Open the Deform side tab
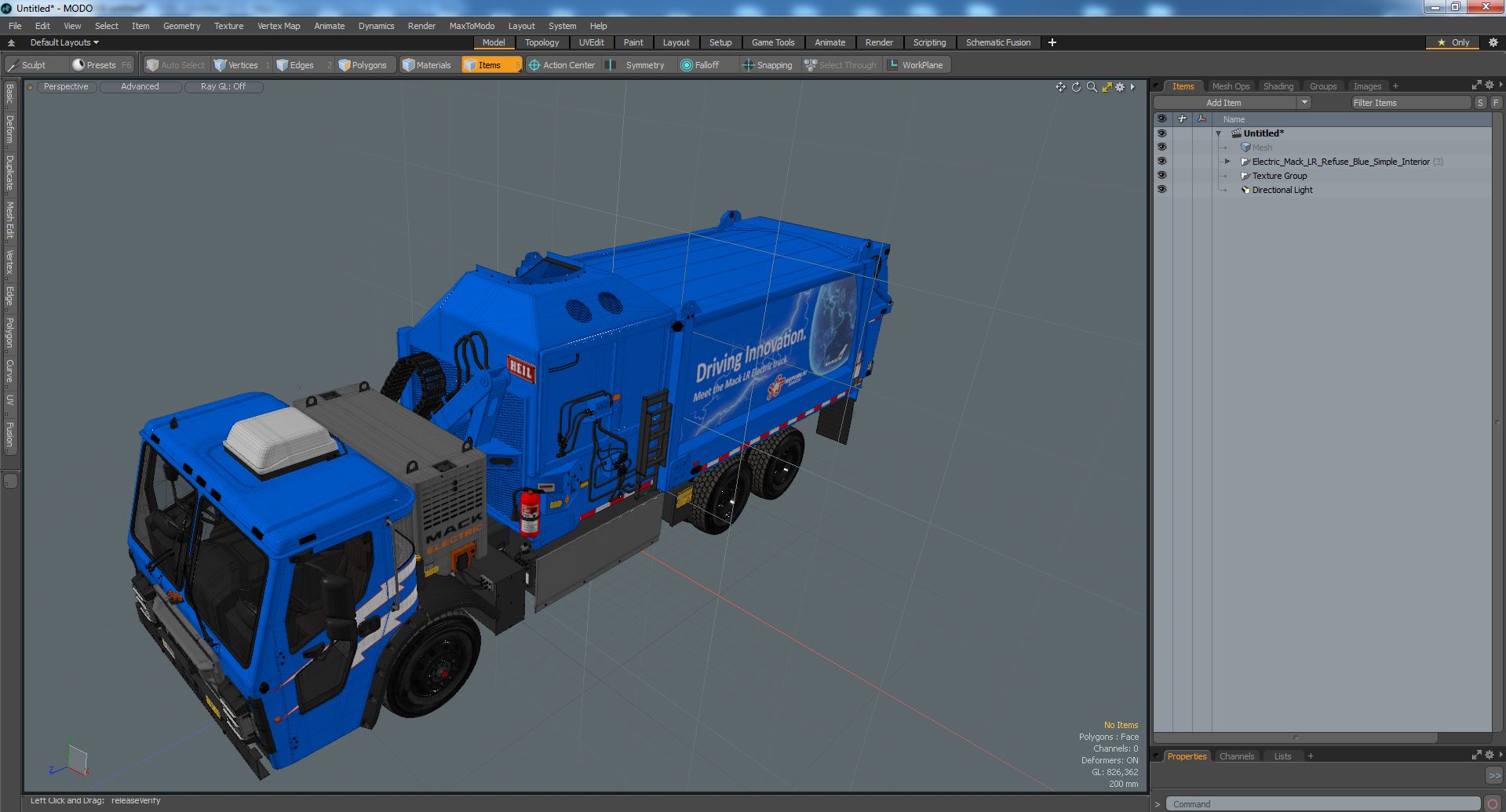The image size is (1506, 812). click(10, 129)
